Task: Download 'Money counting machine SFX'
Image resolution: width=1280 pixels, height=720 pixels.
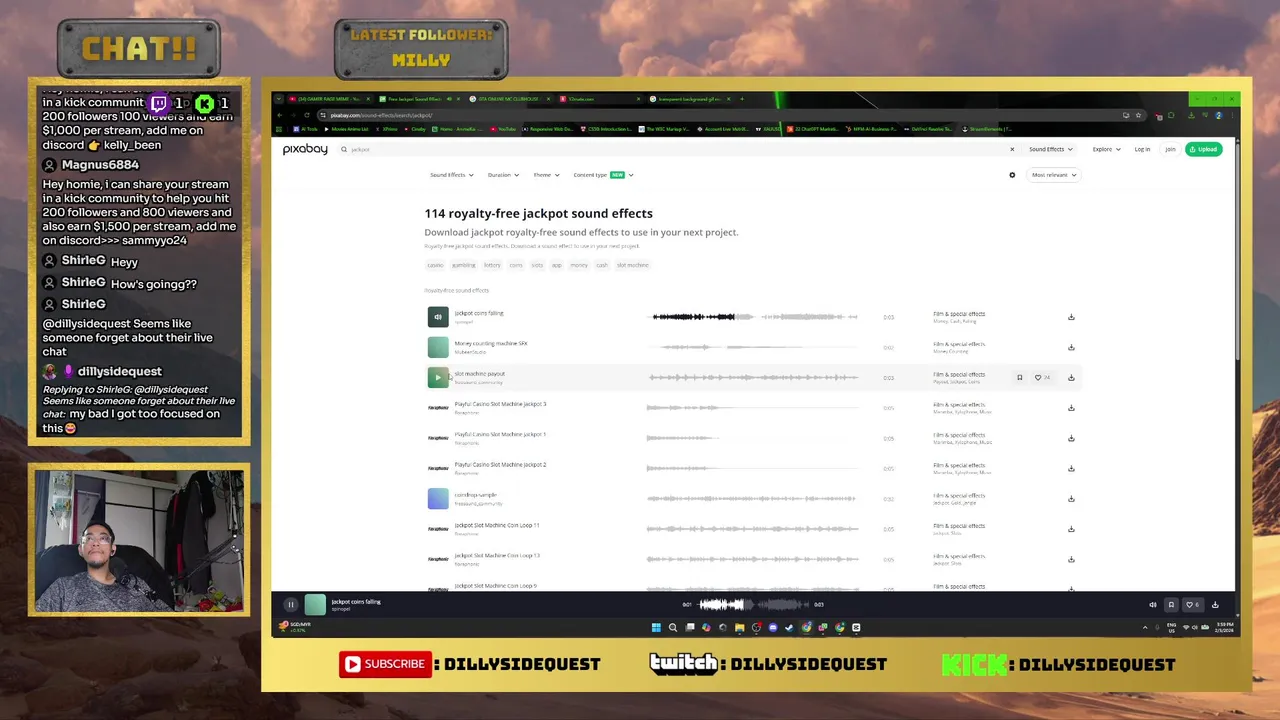Action: coord(1071,347)
